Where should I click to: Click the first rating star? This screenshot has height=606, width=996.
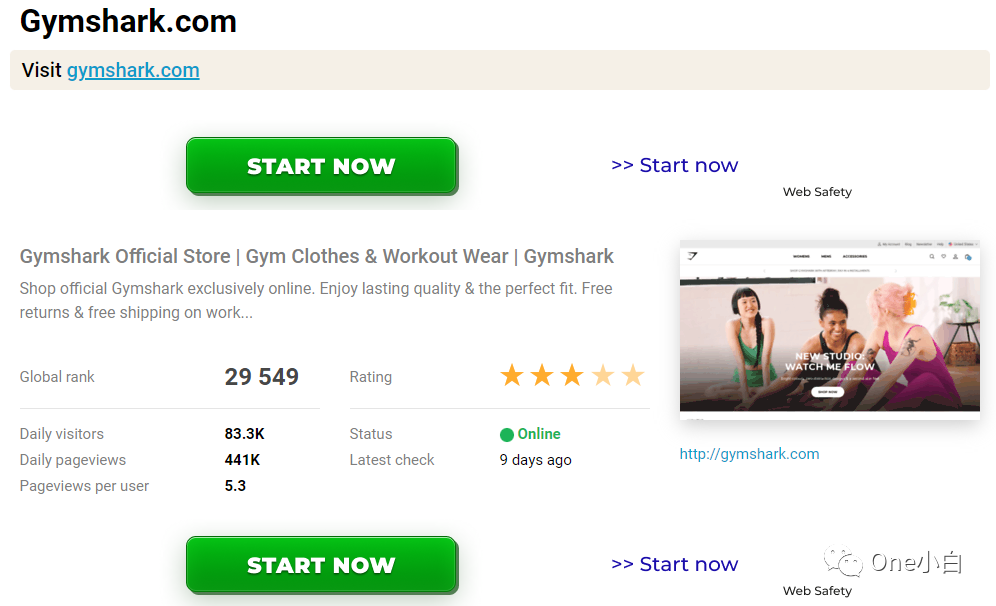point(512,376)
